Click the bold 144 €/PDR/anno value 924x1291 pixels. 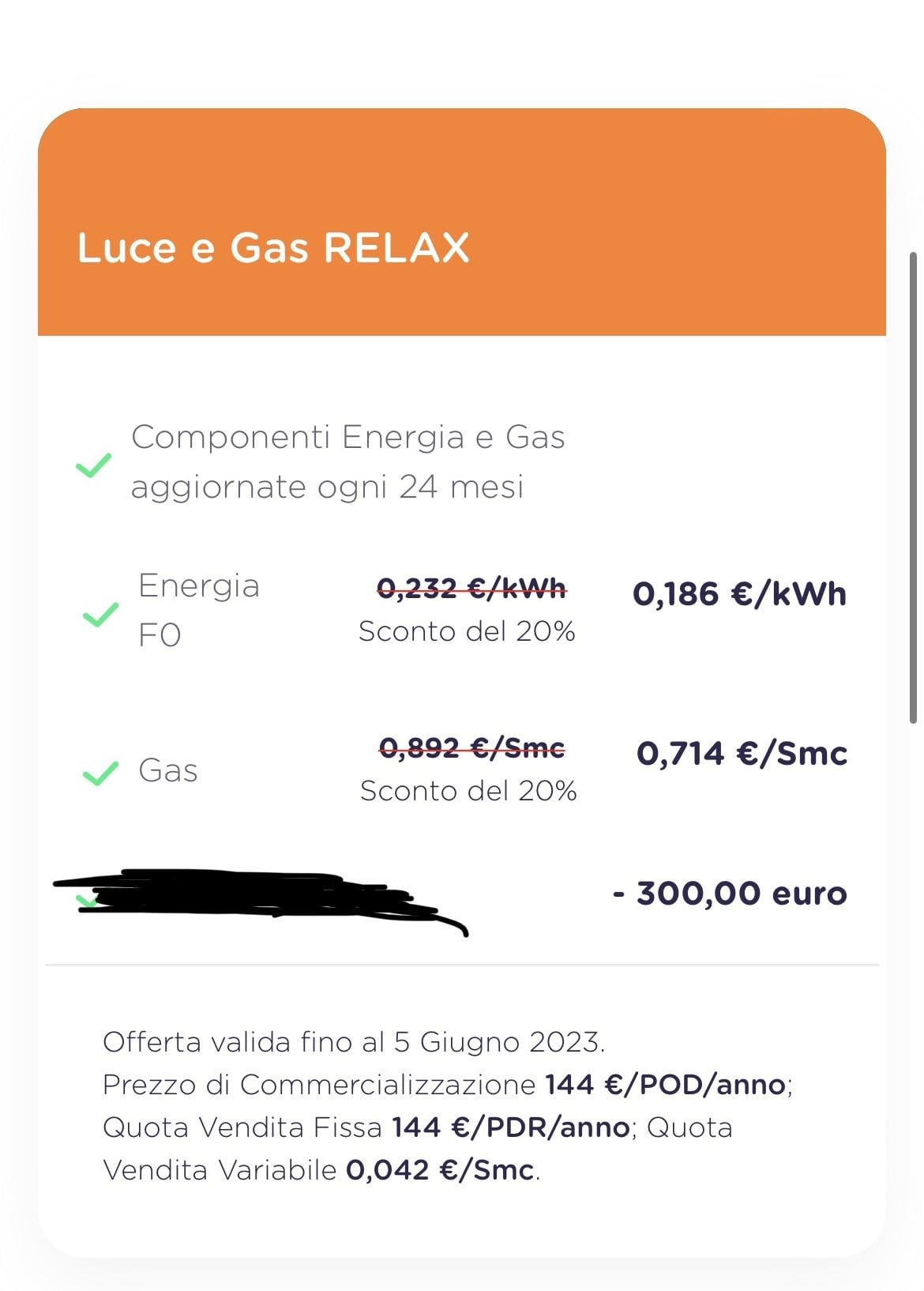pyautogui.click(x=510, y=1127)
